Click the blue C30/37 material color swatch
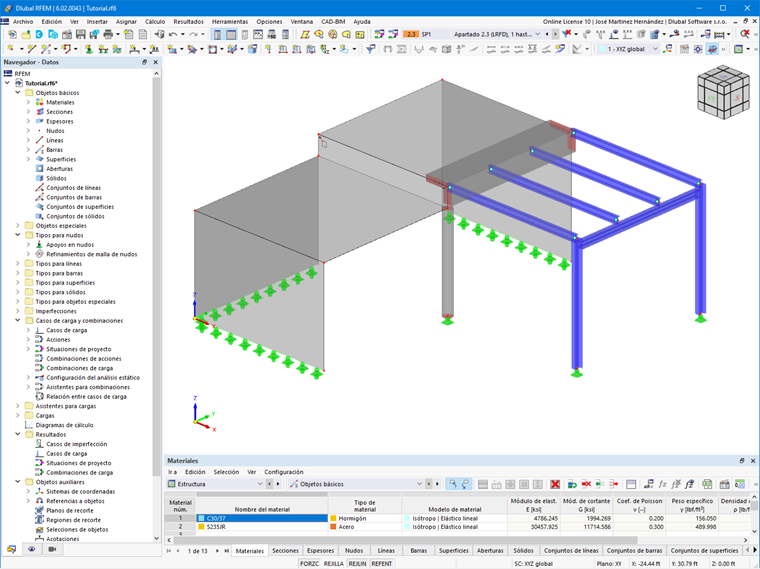The width and height of the screenshot is (760, 569). (201, 518)
